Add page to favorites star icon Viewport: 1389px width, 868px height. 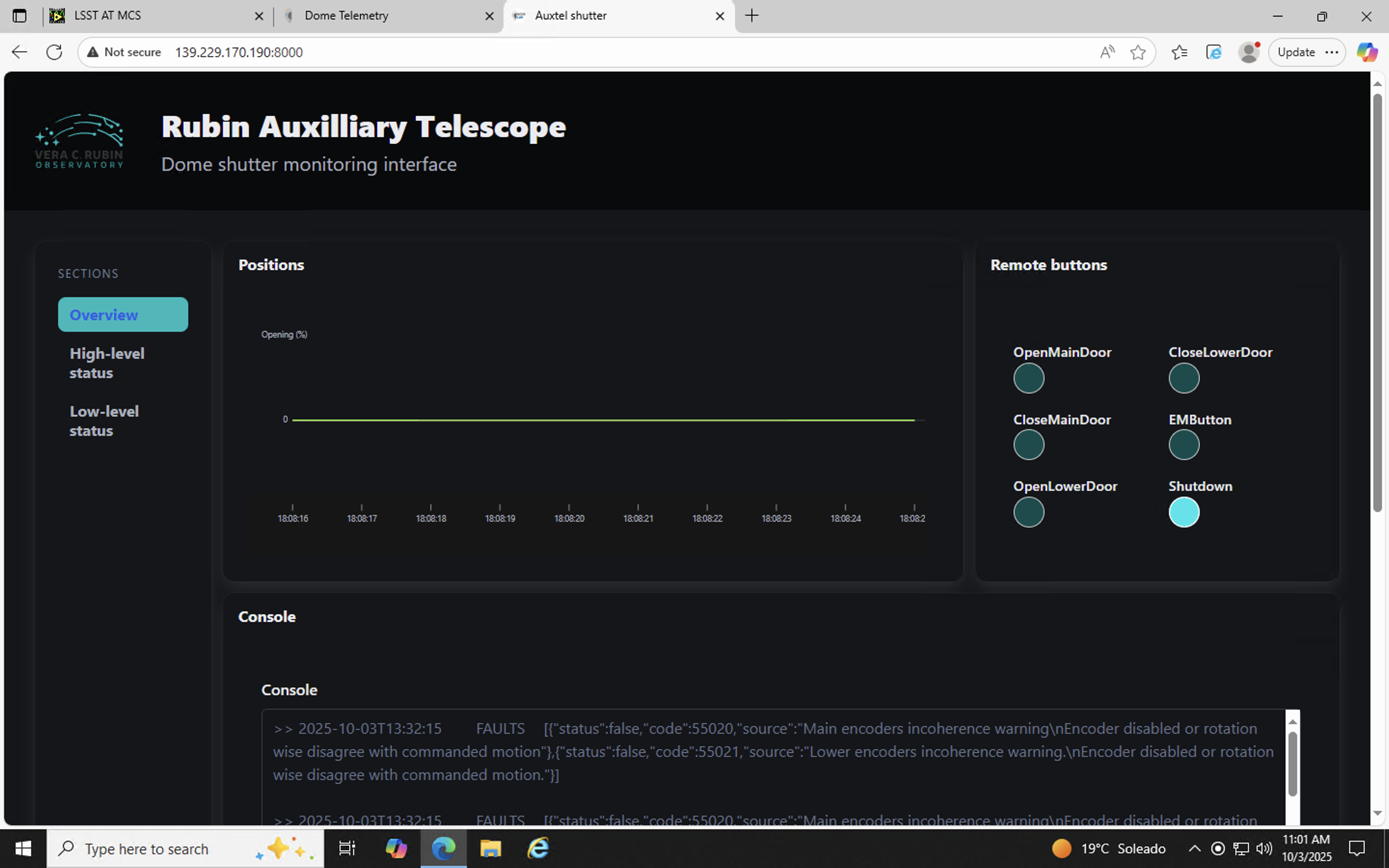[x=1138, y=52]
